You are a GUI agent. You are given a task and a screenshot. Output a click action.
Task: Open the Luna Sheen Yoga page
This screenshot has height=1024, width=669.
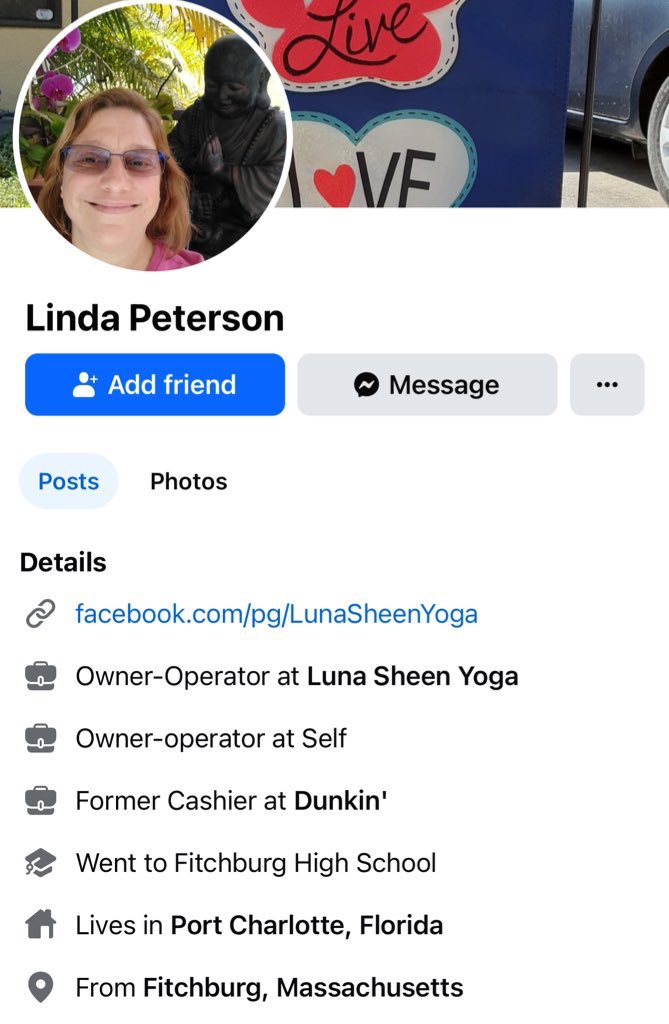(x=412, y=677)
